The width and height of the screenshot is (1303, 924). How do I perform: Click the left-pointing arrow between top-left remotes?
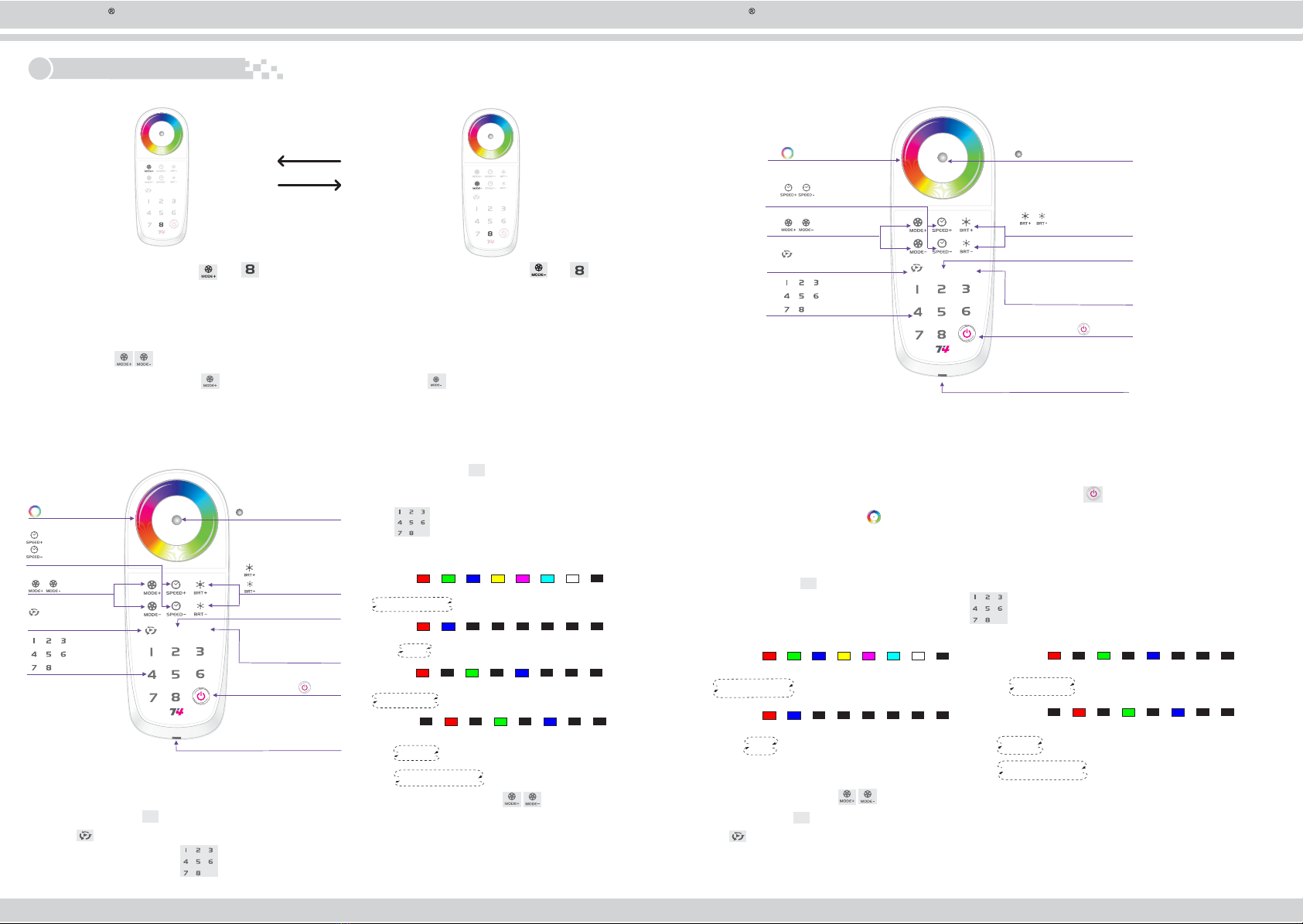pos(309,161)
